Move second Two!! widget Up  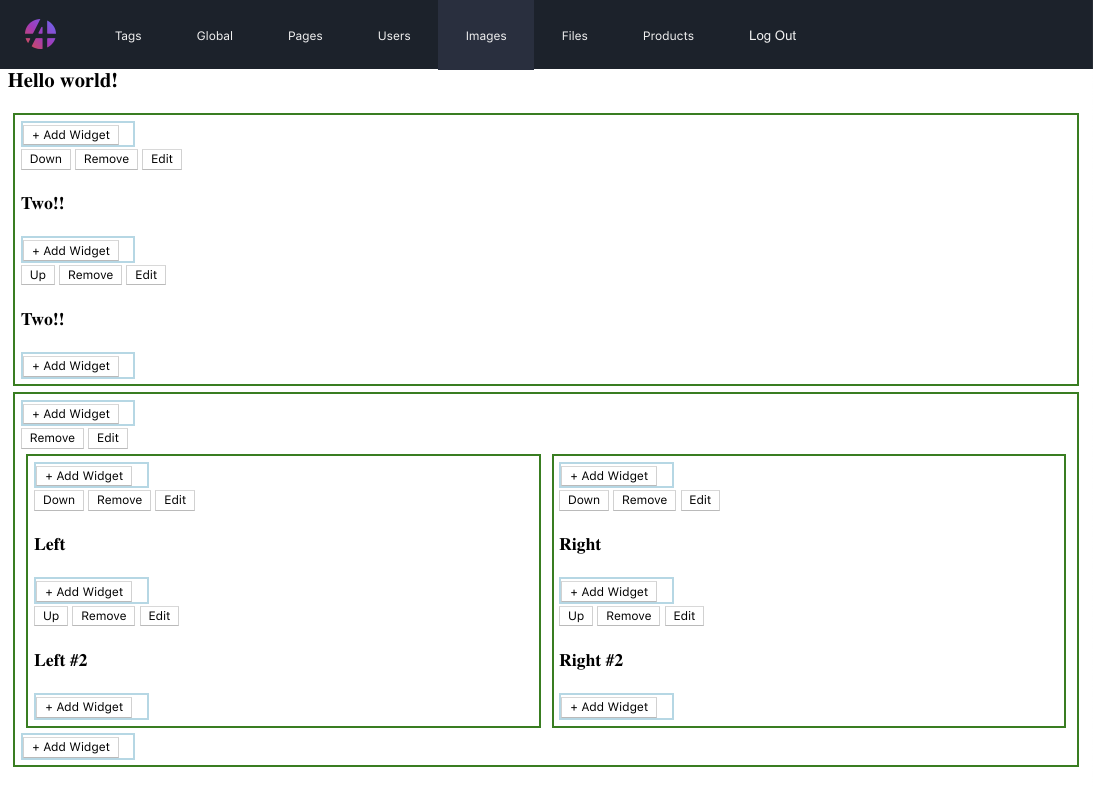(x=38, y=275)
